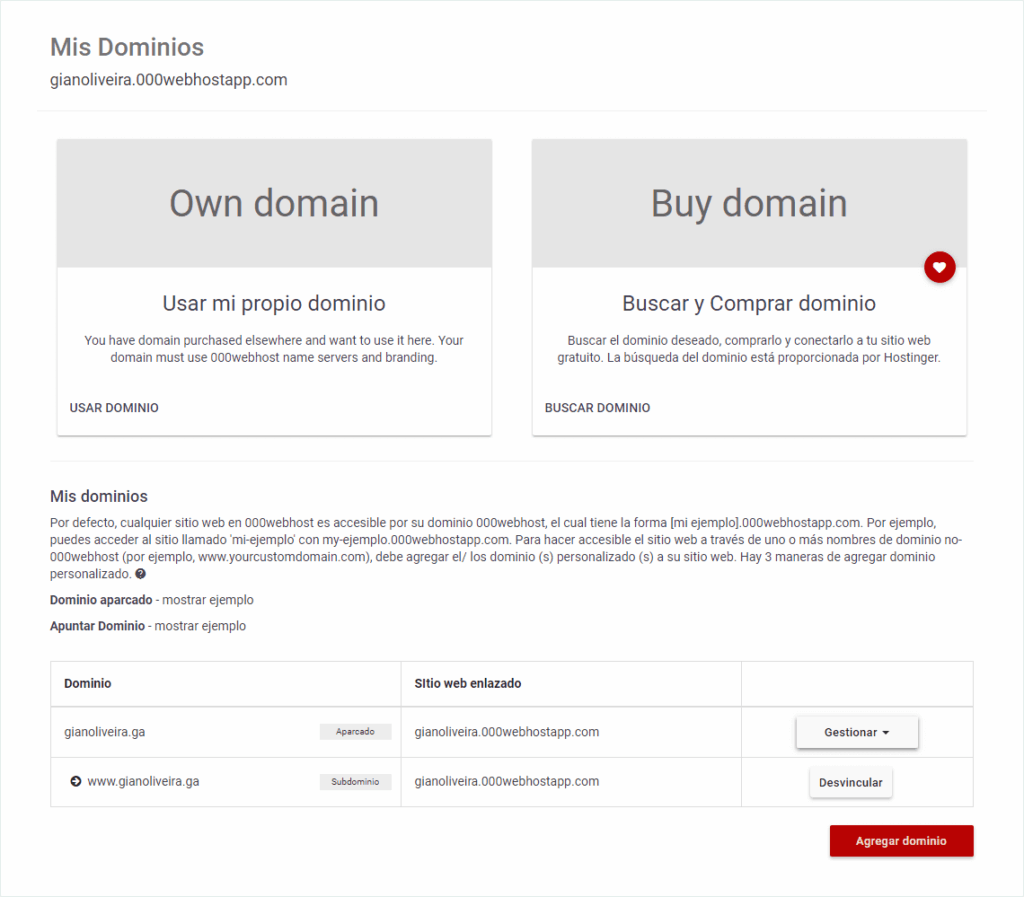The height and width of the screenshot is (897, 1024).
Task: Click 'mostrar ejemplo' next to Apuntar Dominio
Action: 200,626
